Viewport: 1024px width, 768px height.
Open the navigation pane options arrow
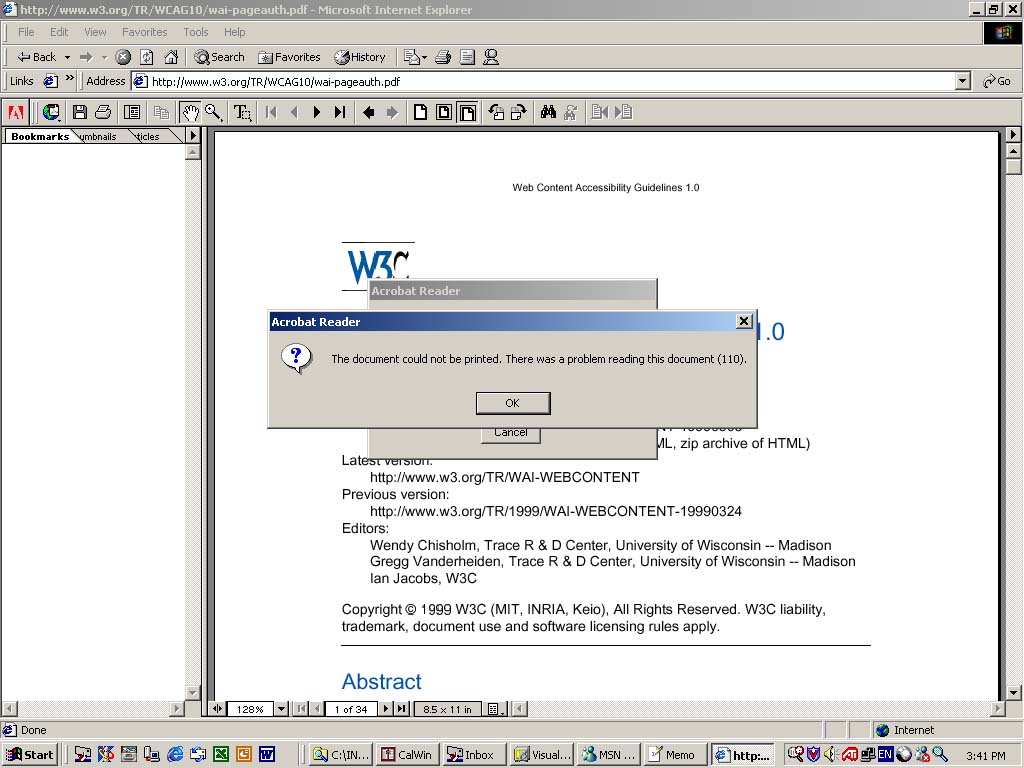[193, 136]
